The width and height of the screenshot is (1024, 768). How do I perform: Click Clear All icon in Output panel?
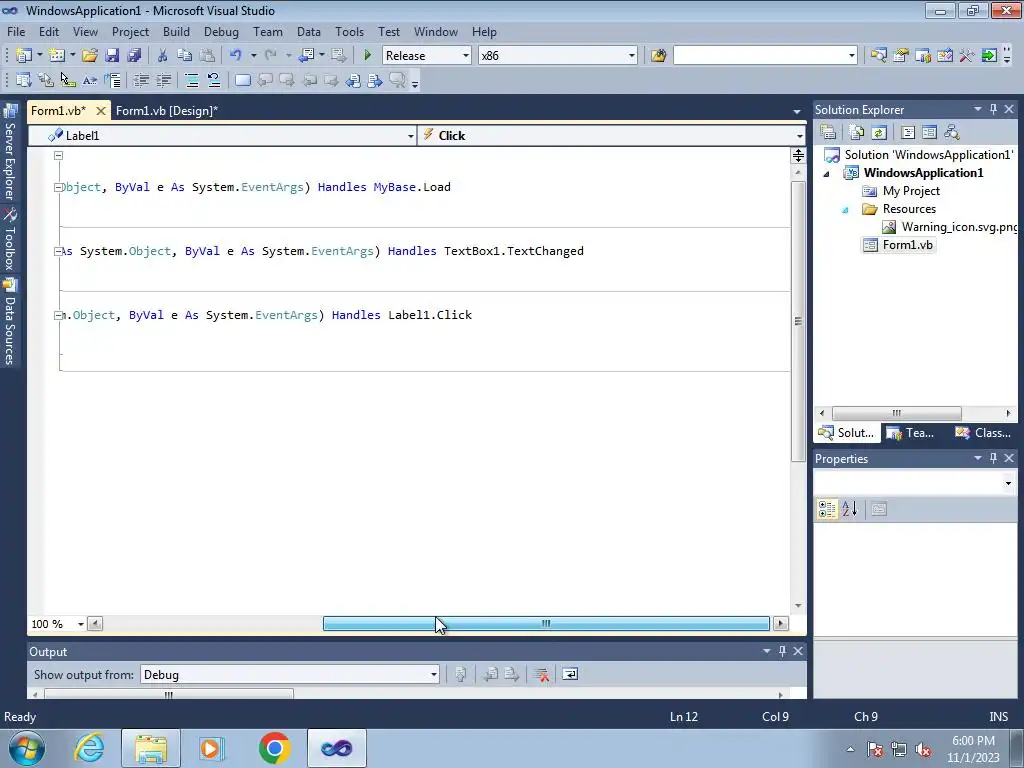click(x=541, y=675)
